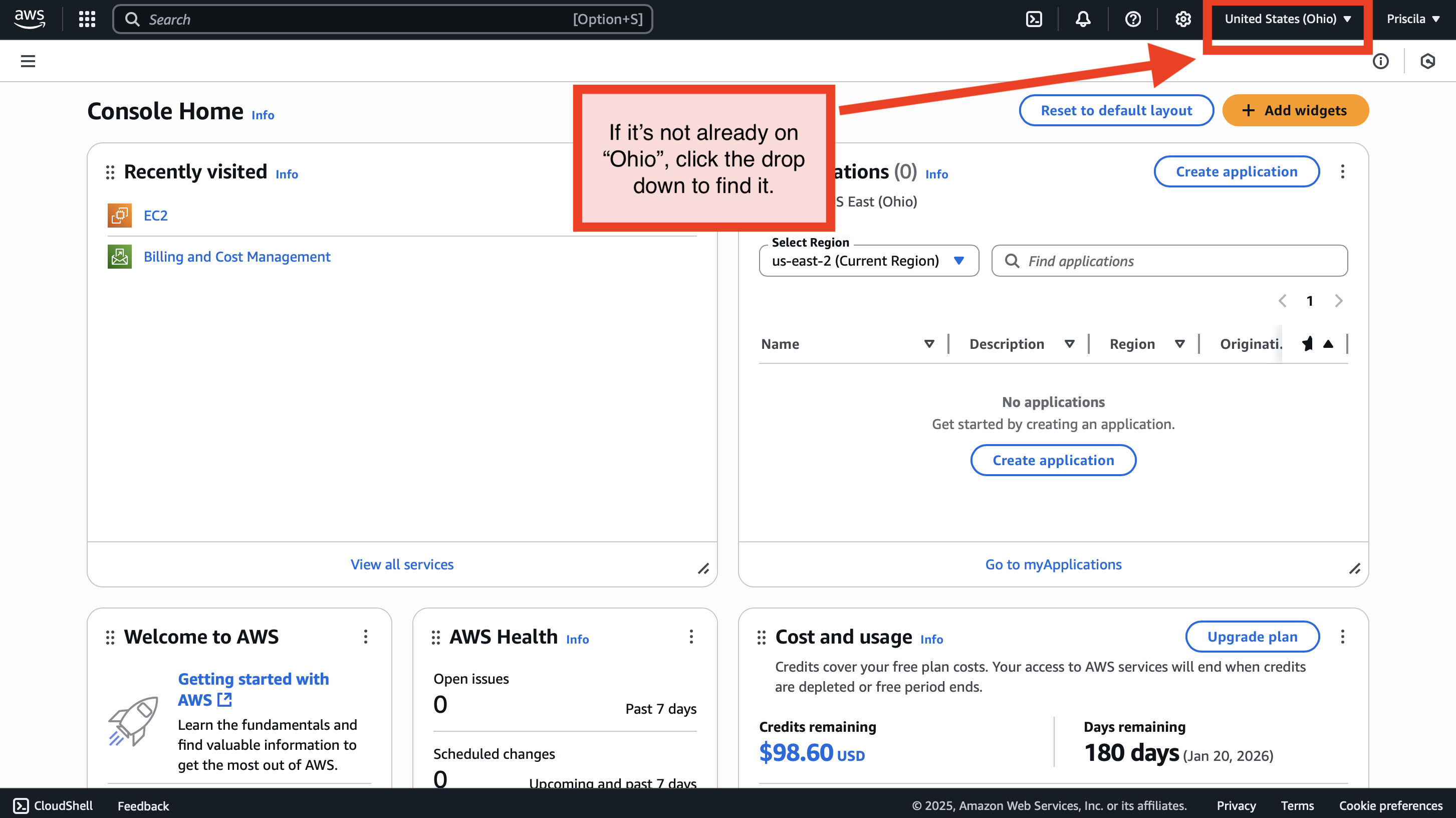
Task: Click the Billing and Cost Management icon
Action: [120, 257]
